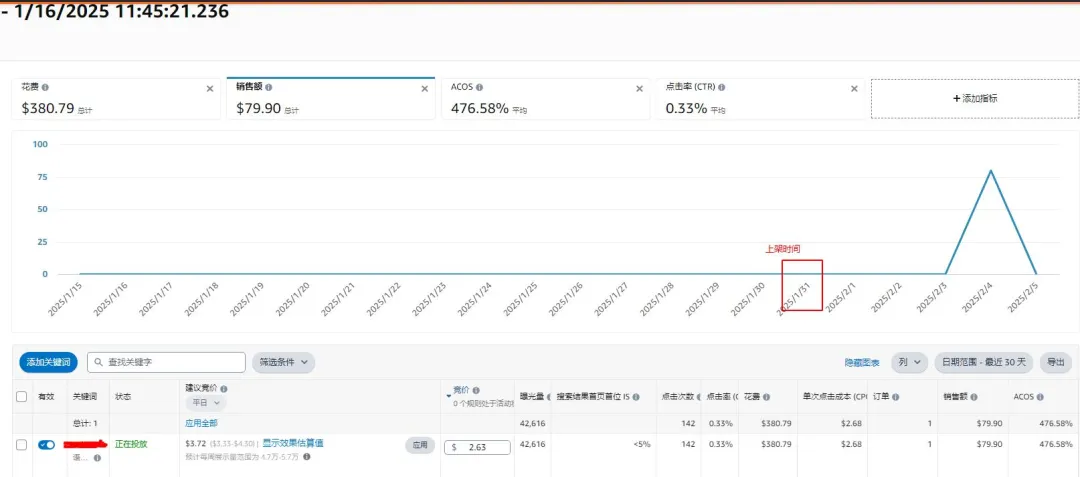Screen dimensions: 1080x477
Task: Click the $3.72 suggested bid value
Action: [x=196, y=444]
